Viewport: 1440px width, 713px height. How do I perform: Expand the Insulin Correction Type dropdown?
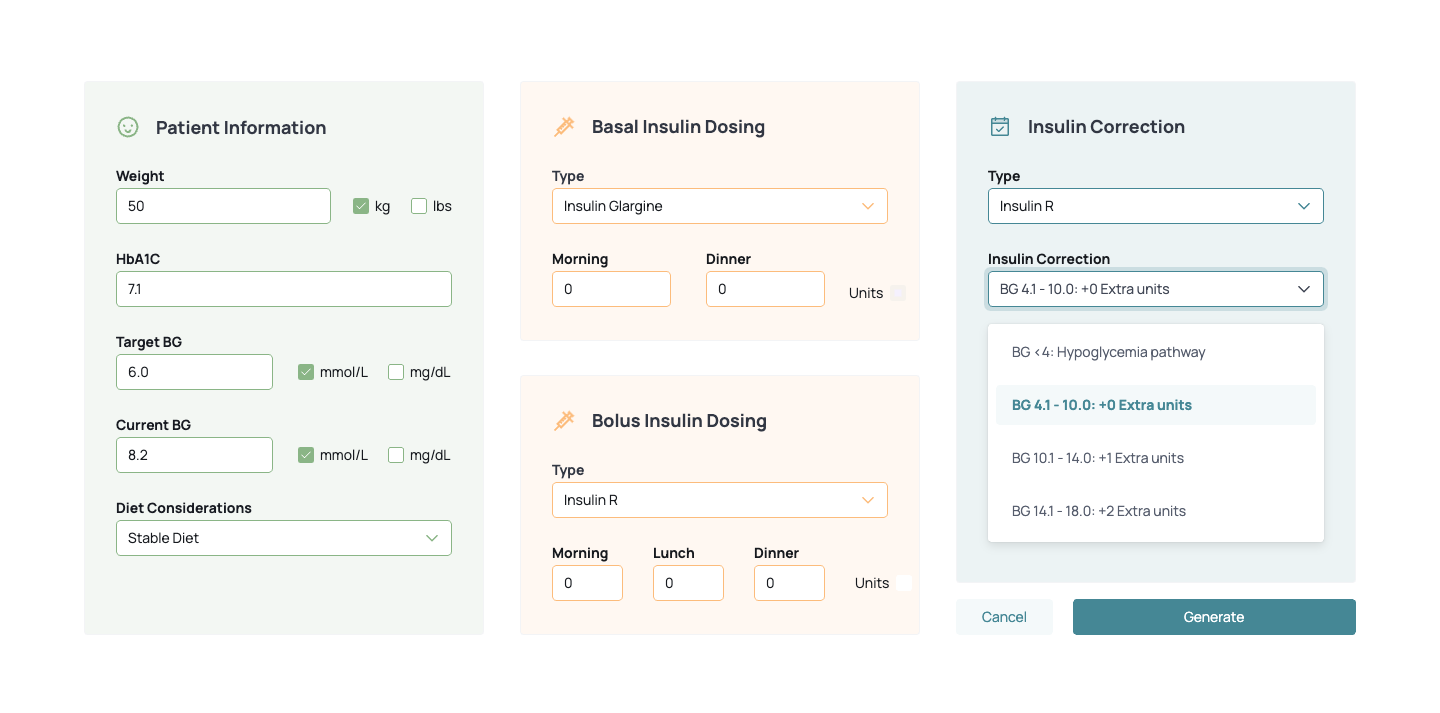1156,206
